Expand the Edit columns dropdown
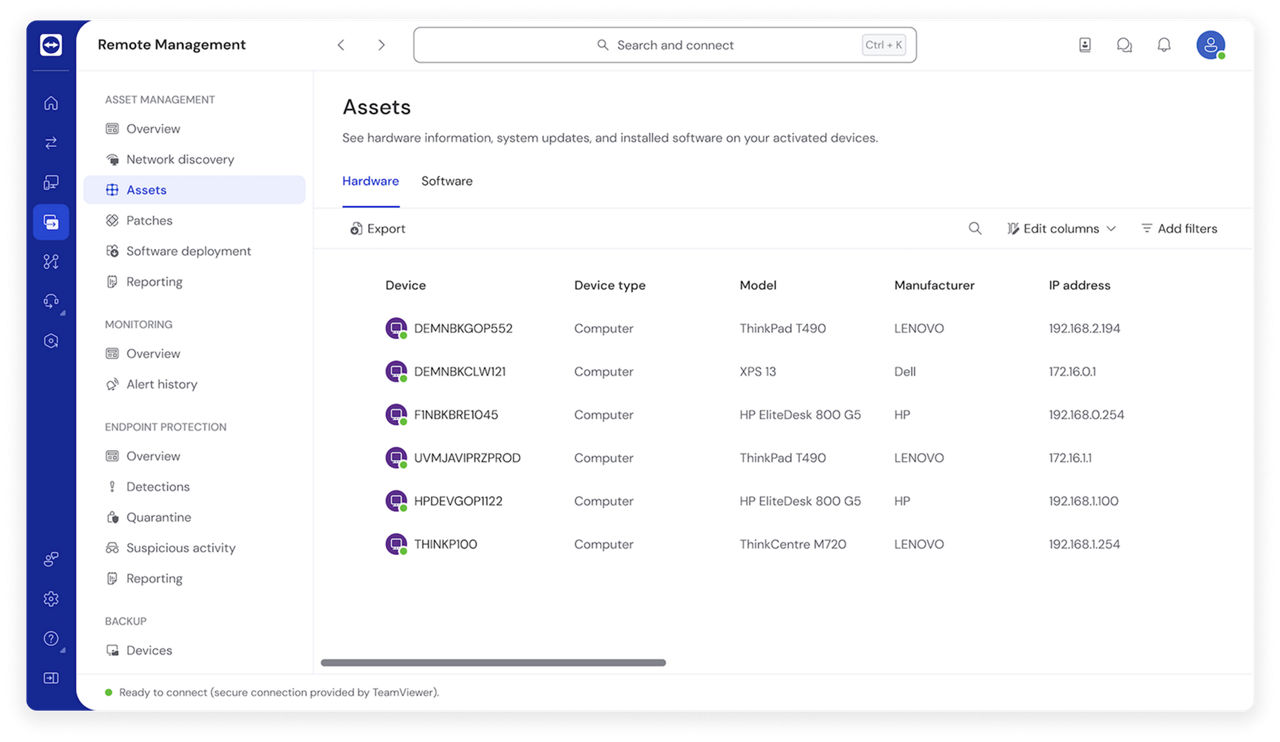The image size is (1280, 742). pyautogui.click(x=1062, y=228)
